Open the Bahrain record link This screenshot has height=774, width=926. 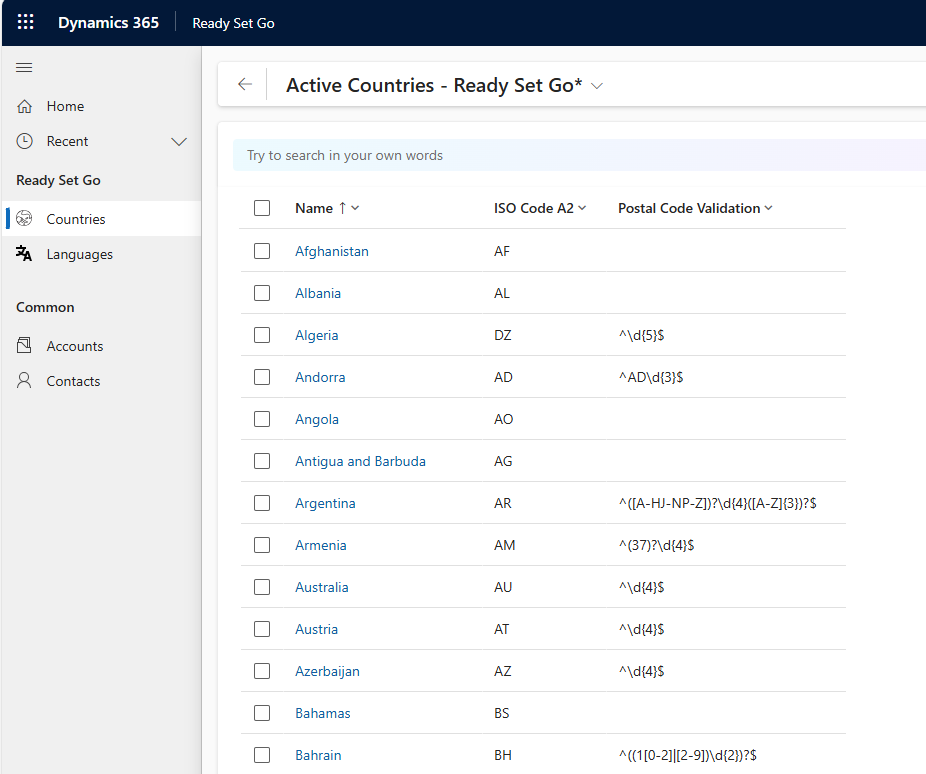318,755
